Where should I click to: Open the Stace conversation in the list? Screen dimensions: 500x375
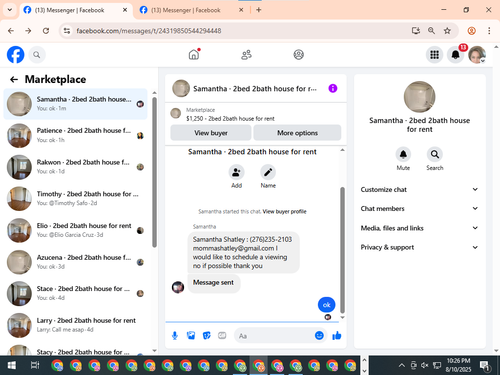click(x=76, y=293)
